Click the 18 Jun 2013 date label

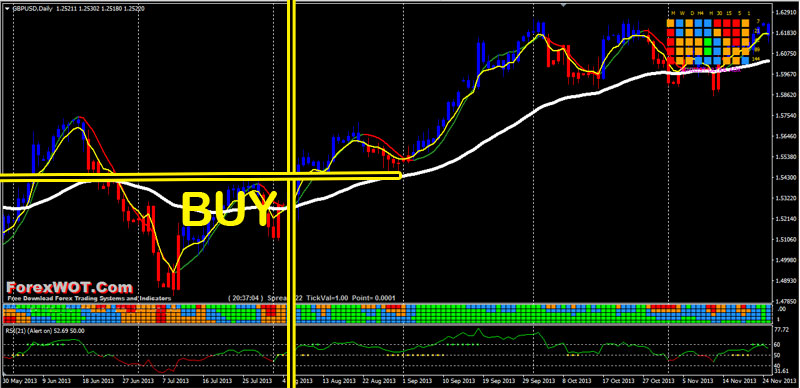(x=99, y=381)
